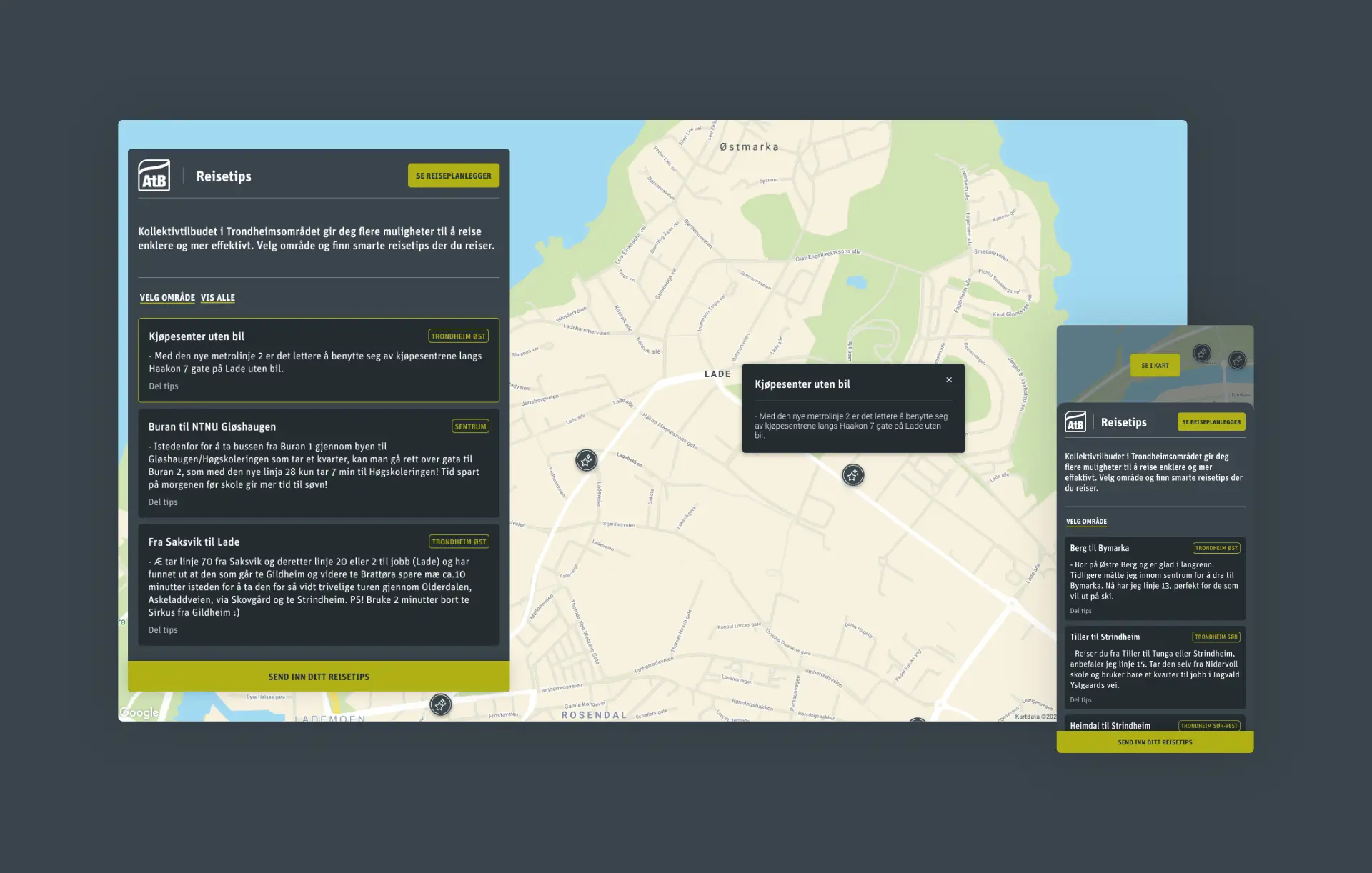Open Velg område filter in mobile panel

(x=1086, y=522)
